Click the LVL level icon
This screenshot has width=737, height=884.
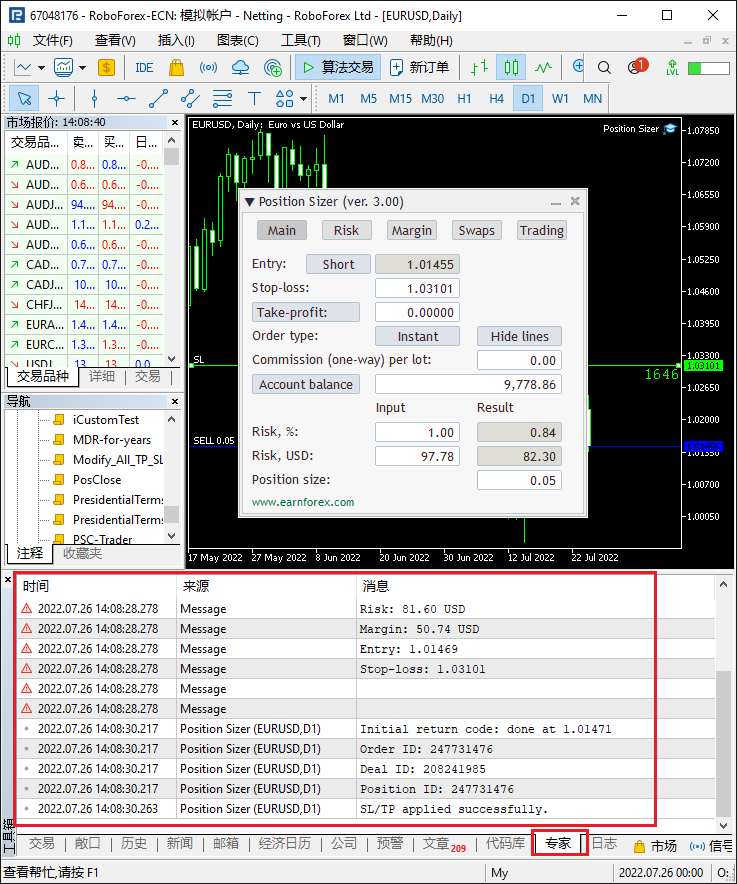click(672, 68)
